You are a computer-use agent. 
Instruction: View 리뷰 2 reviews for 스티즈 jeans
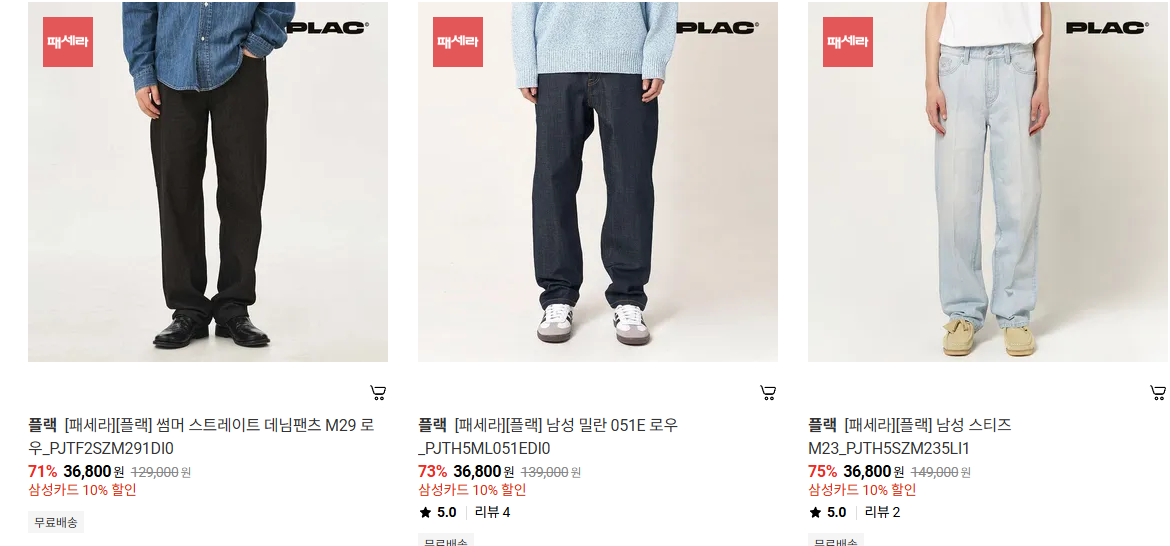pyautogui.click(x=883, y=512)
